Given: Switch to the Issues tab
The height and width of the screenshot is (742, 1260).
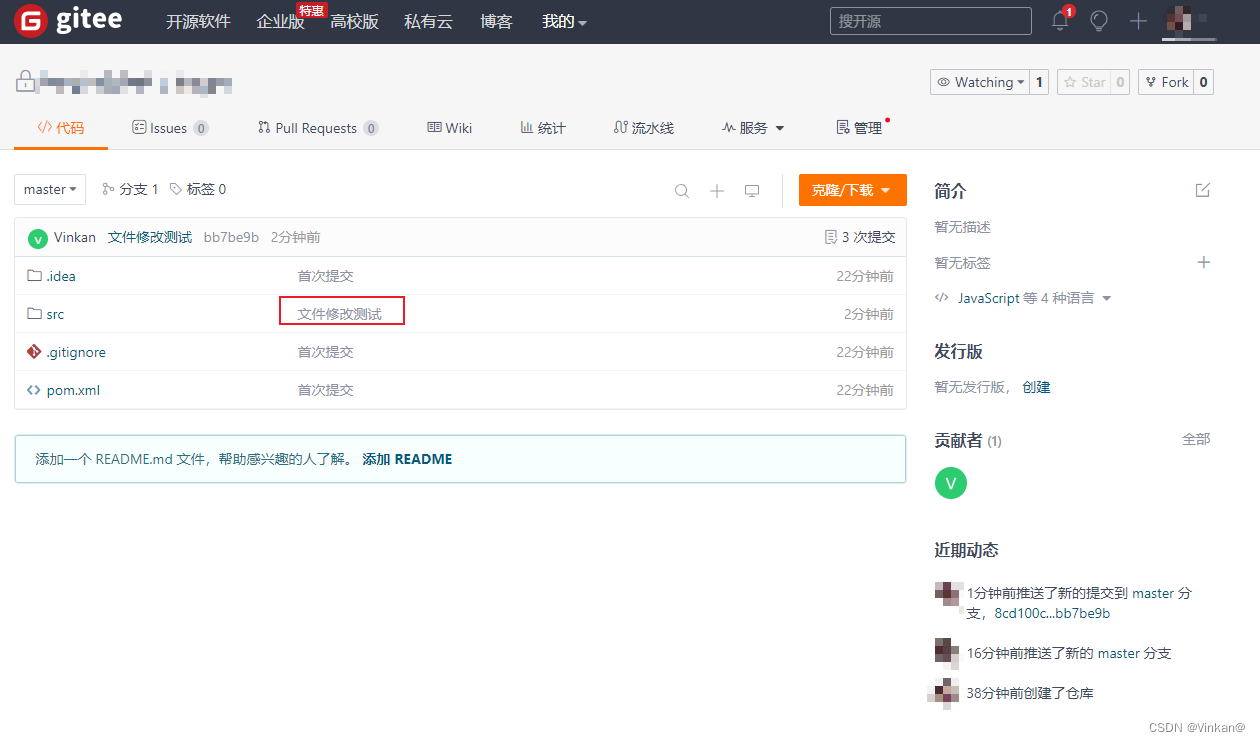Looking at the screenshot, I should point(170,127).
